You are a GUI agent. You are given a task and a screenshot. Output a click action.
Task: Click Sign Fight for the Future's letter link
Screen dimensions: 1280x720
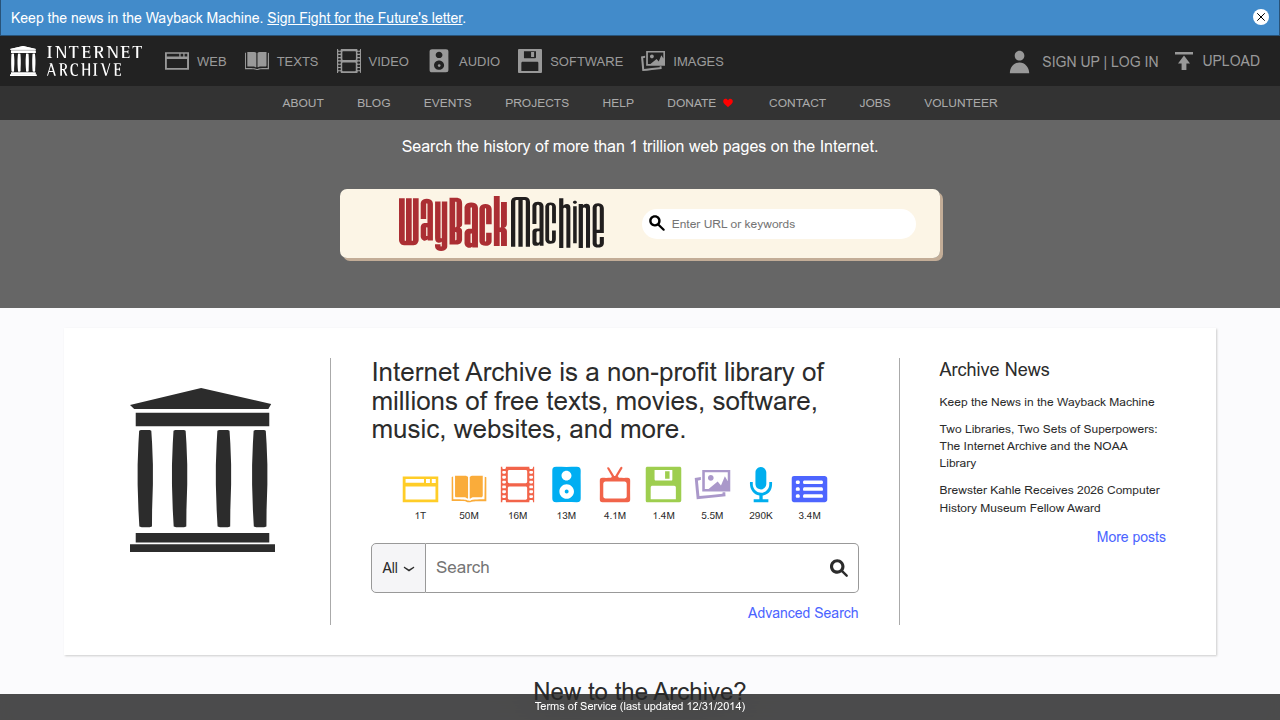pyautogui.click(x=365, y=18)
